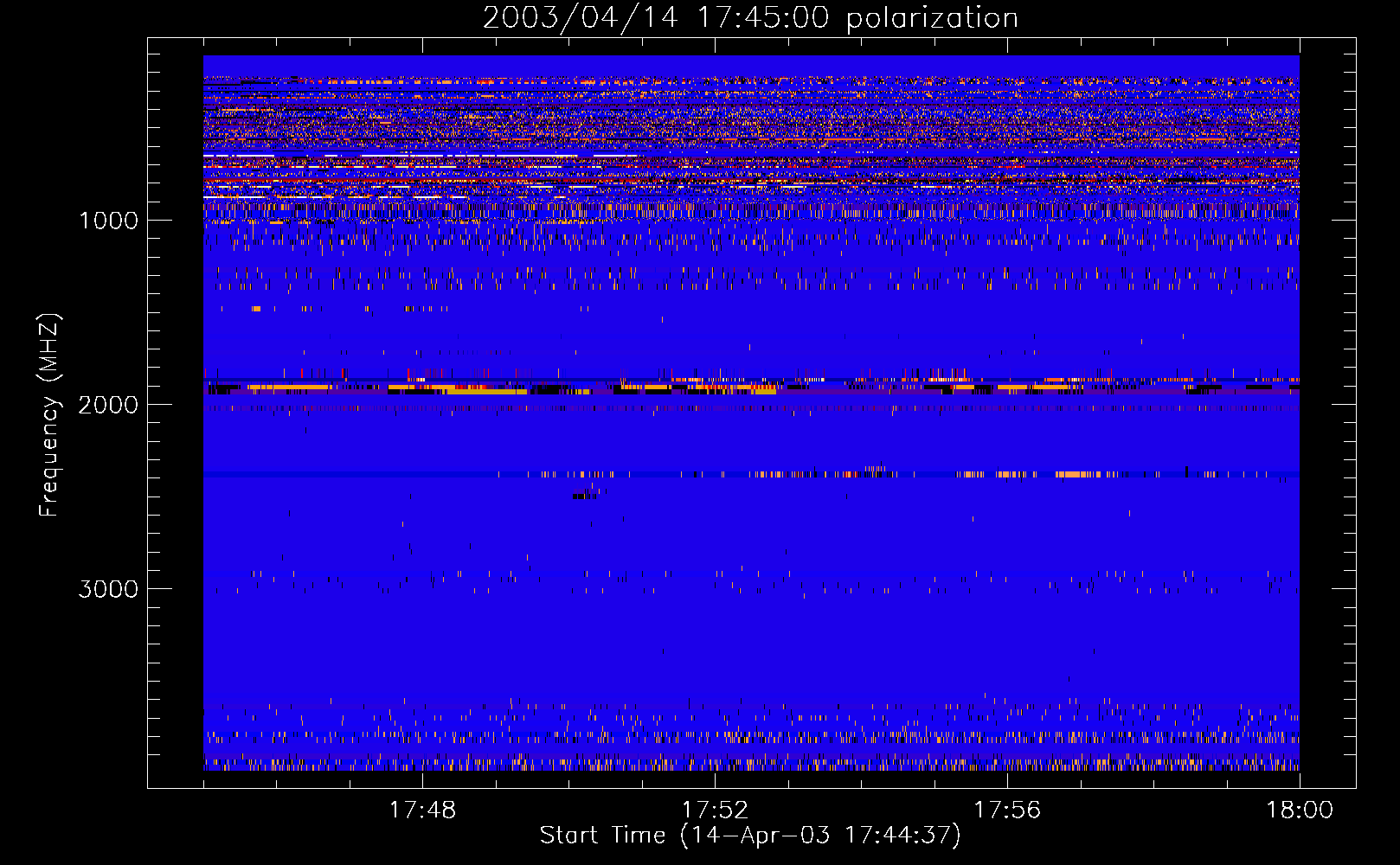Click the 'Frequency (MHZ)' axis label

pos(49,415)
